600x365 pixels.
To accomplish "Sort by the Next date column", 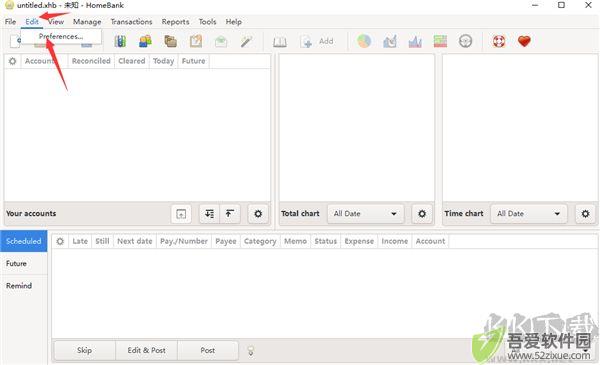I will point(135,241).
